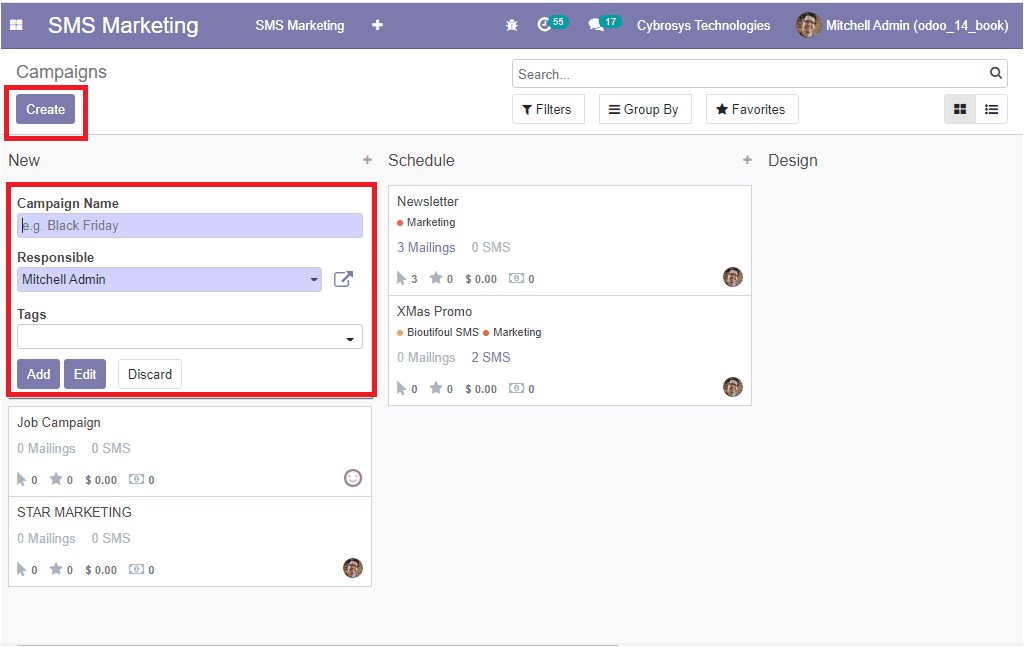Image resolution: width=1024 pixels, height=647 pixels.
Task: Open XMas Promo 2 SMS link
Action: pyautogui.click(x=490, y=357)
